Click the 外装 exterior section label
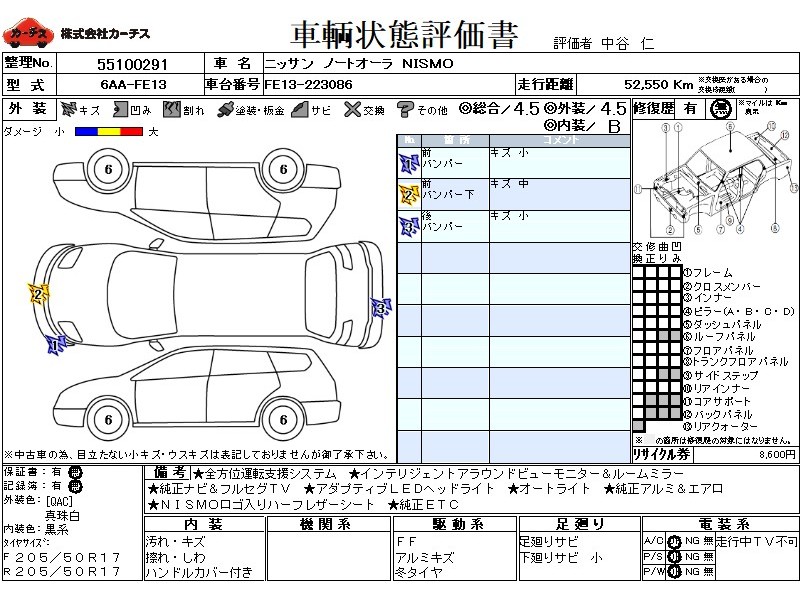Screen dimensions: 800x600 coord(27,109)
